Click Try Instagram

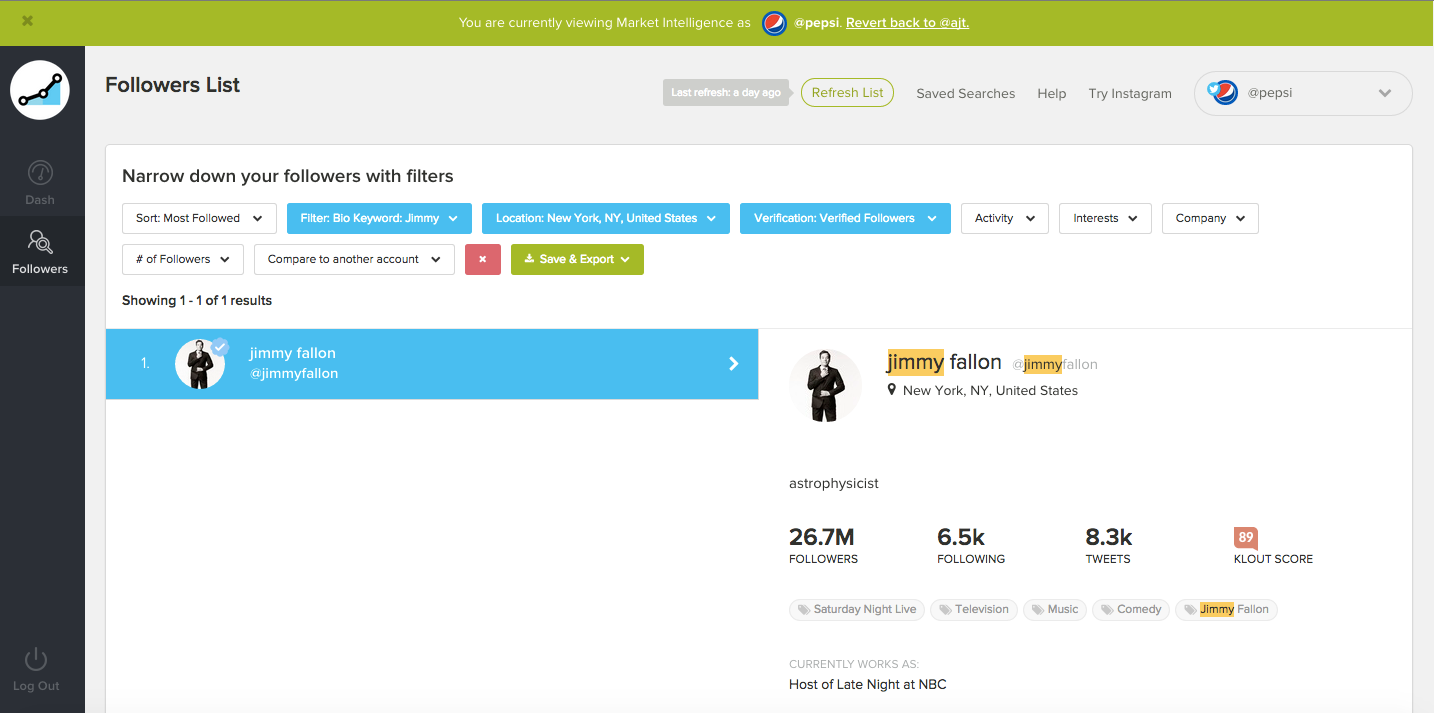tap(1130, 93)
